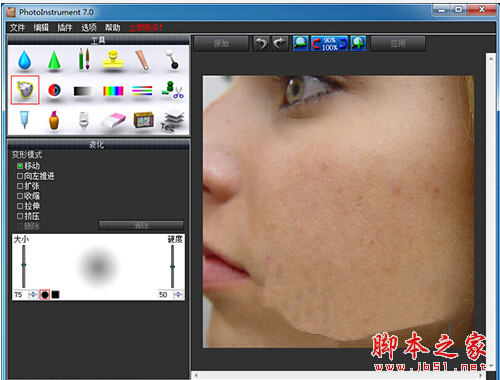
Task: Open the rainbow colorize tool
Action: tap(113, 91)
